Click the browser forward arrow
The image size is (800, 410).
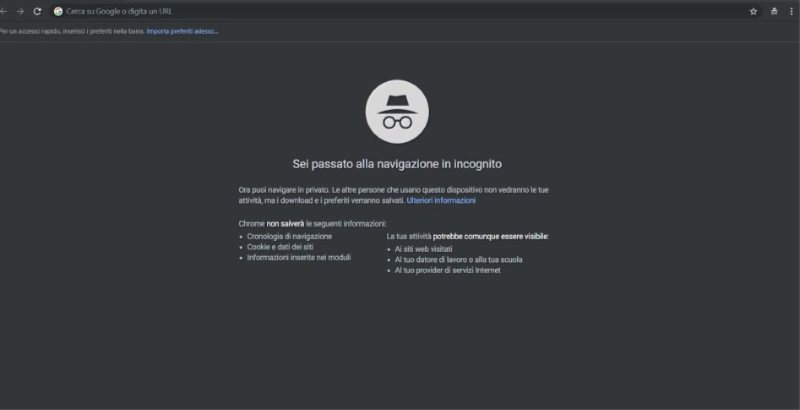pos(20,11)
